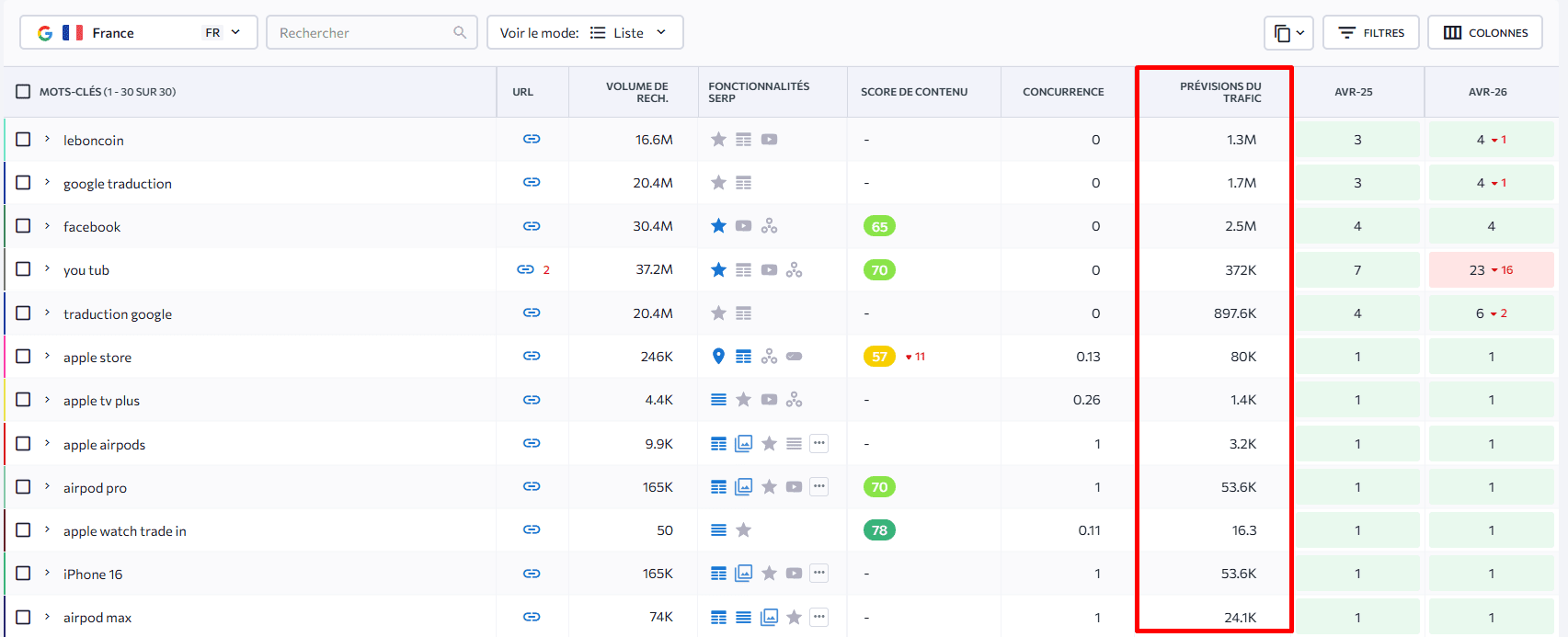Screen dimensions: 1568x637
Task: Open the FILTRES button
Action: click(1371, 32)
